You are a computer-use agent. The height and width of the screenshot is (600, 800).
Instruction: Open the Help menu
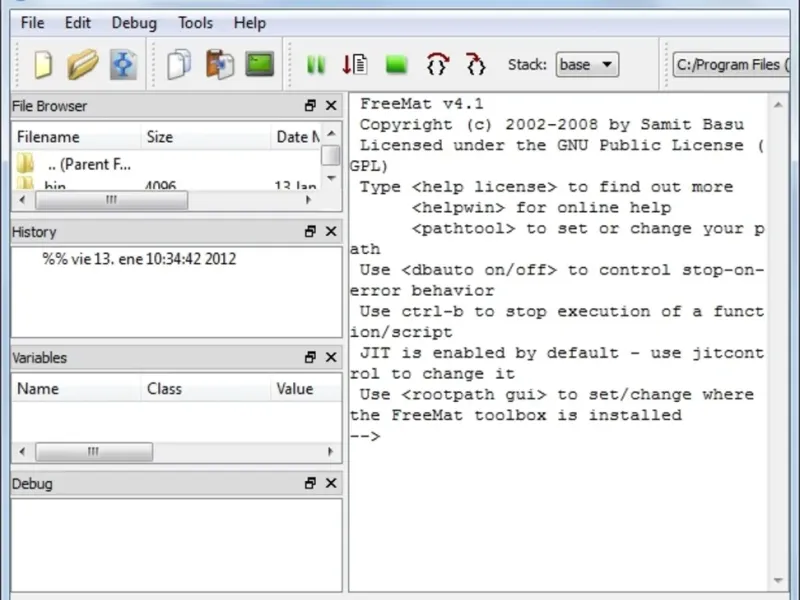coord(249,23)
